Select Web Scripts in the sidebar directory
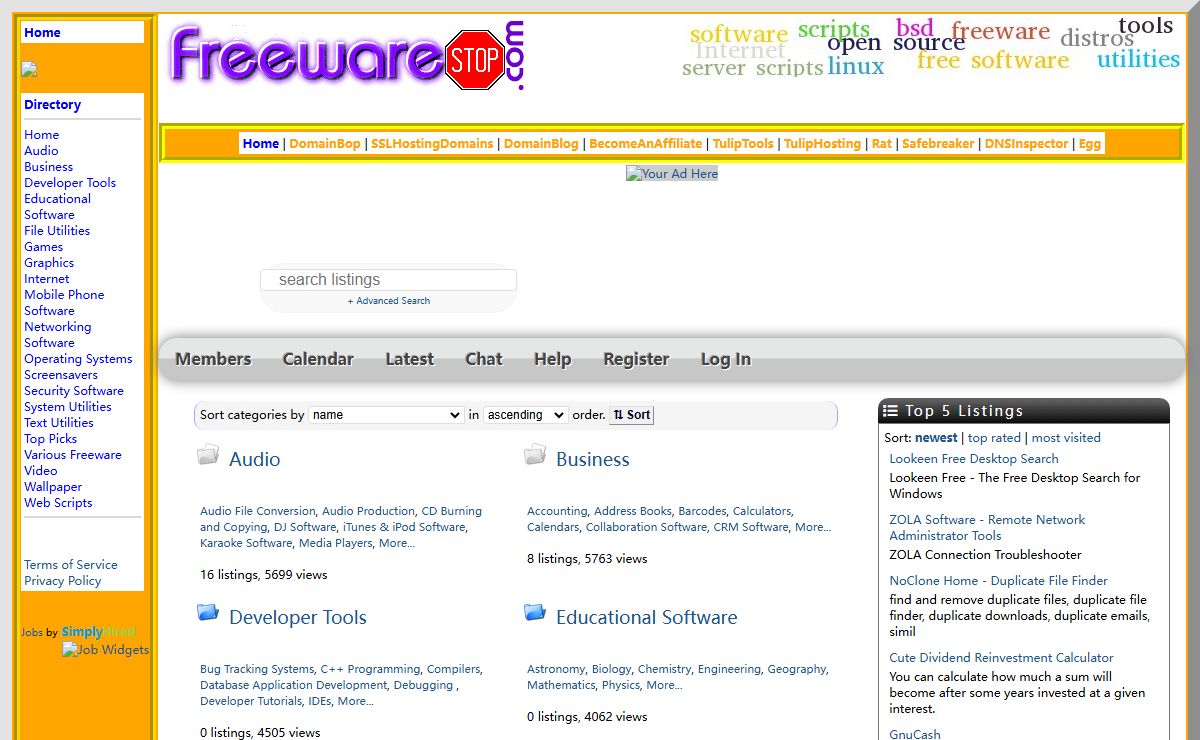 (58, 503)
